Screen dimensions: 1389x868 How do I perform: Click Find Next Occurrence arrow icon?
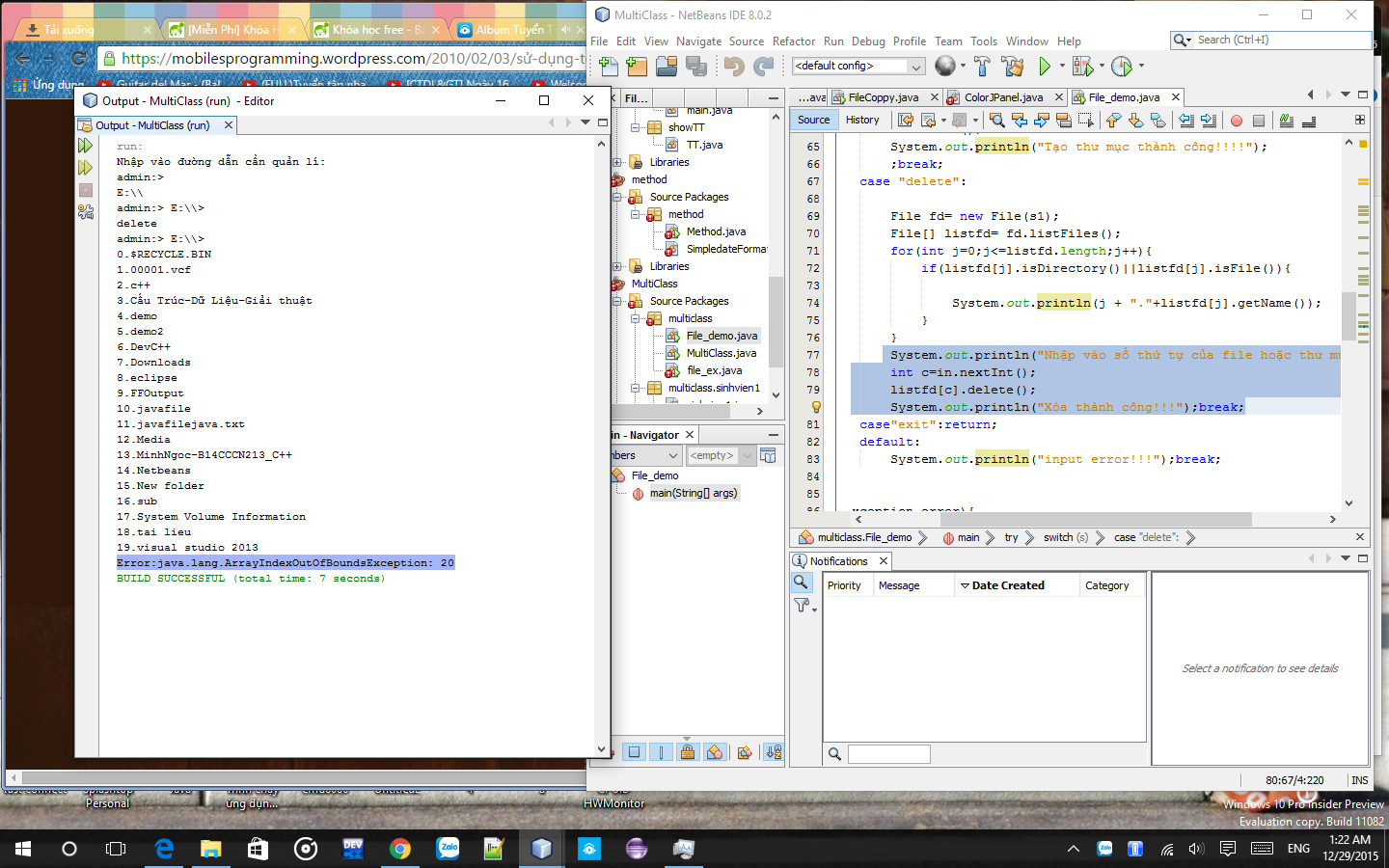pyautogui.click(x=1042, y=120)
